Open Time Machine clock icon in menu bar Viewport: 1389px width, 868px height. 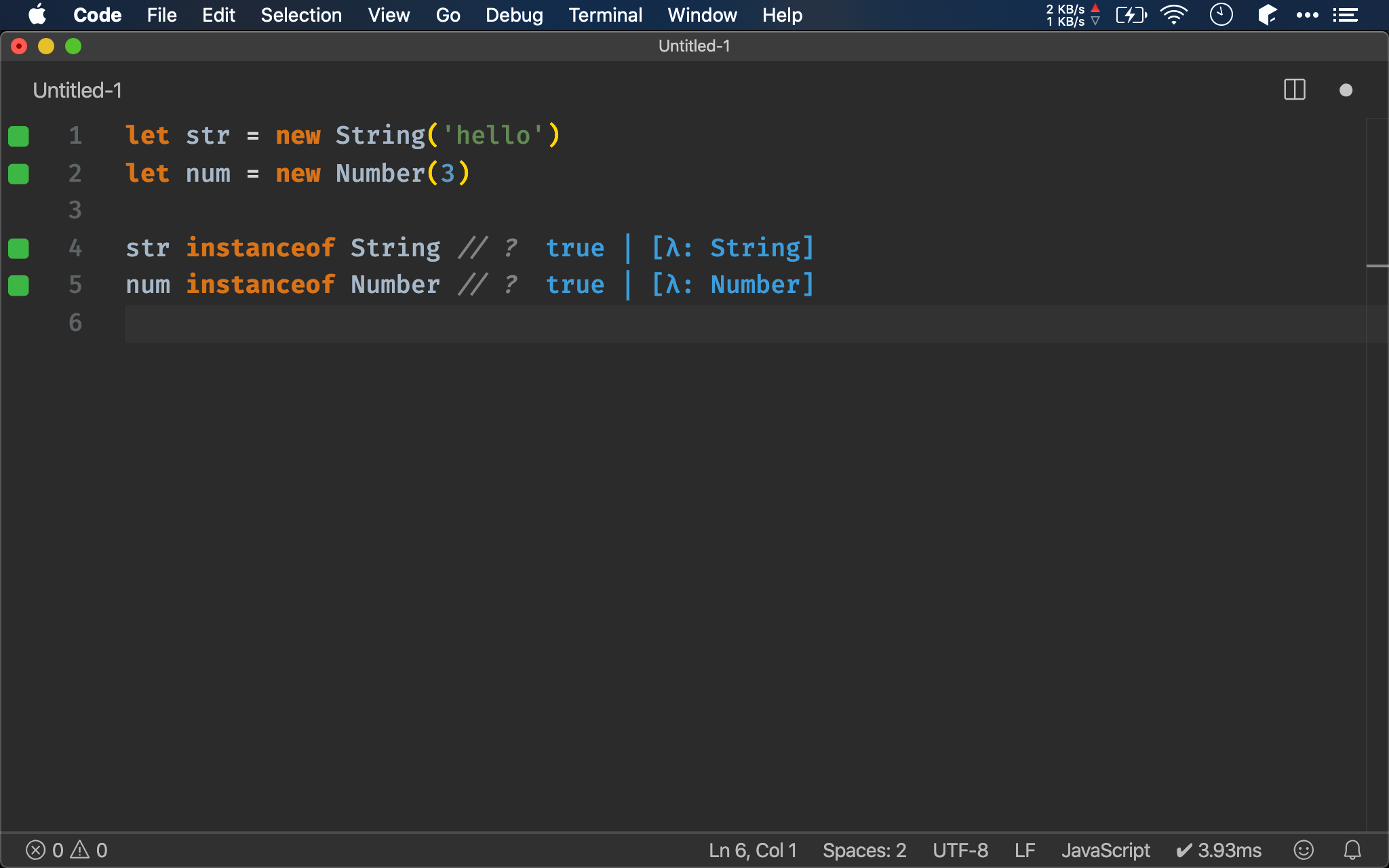[1221, 15]
